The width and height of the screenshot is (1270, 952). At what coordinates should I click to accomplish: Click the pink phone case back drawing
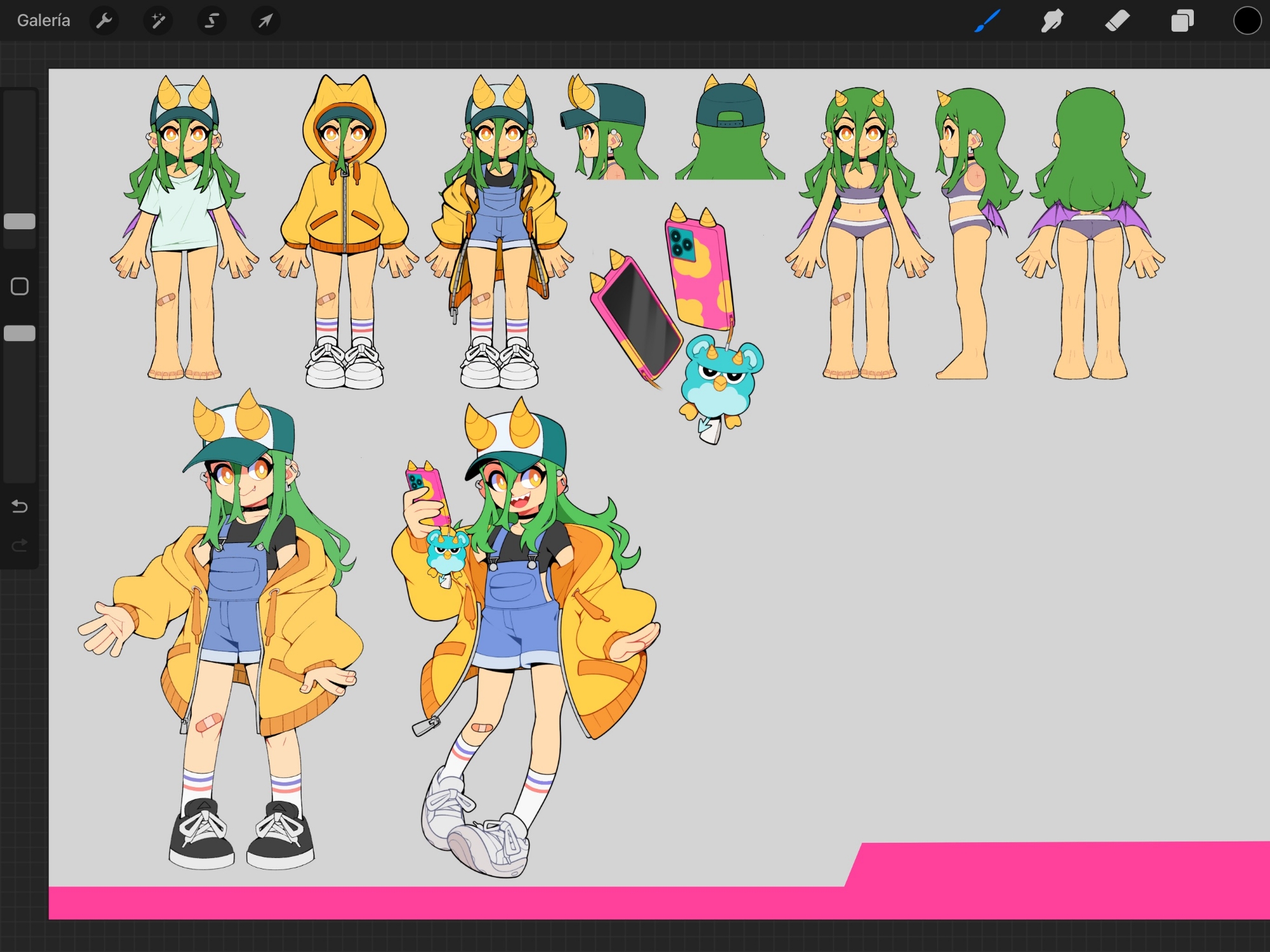click(698, 273)
